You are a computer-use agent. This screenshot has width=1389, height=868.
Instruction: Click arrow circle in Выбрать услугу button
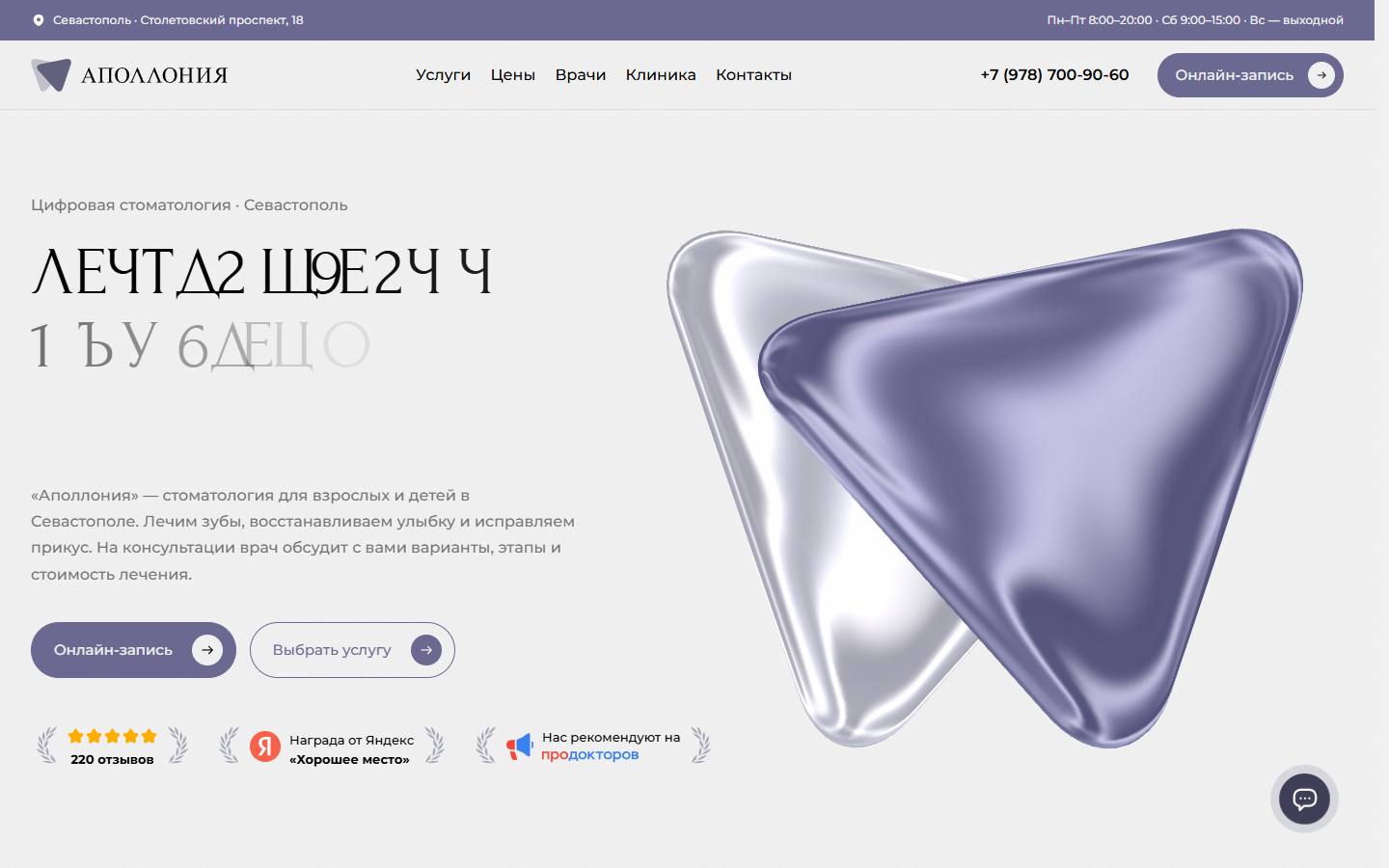click(426, 650)
